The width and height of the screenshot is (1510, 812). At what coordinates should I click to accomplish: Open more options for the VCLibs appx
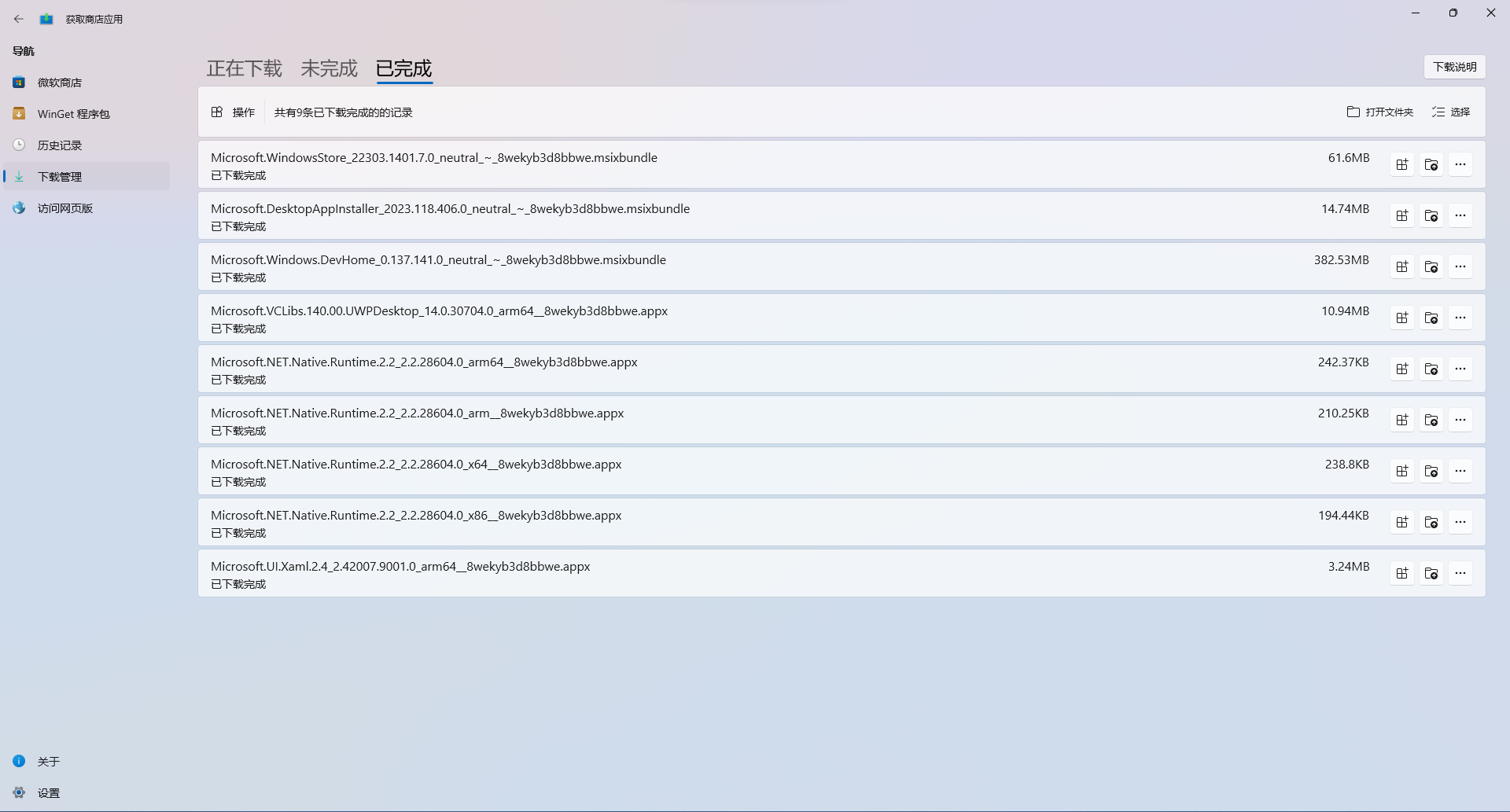(1461, 317)
